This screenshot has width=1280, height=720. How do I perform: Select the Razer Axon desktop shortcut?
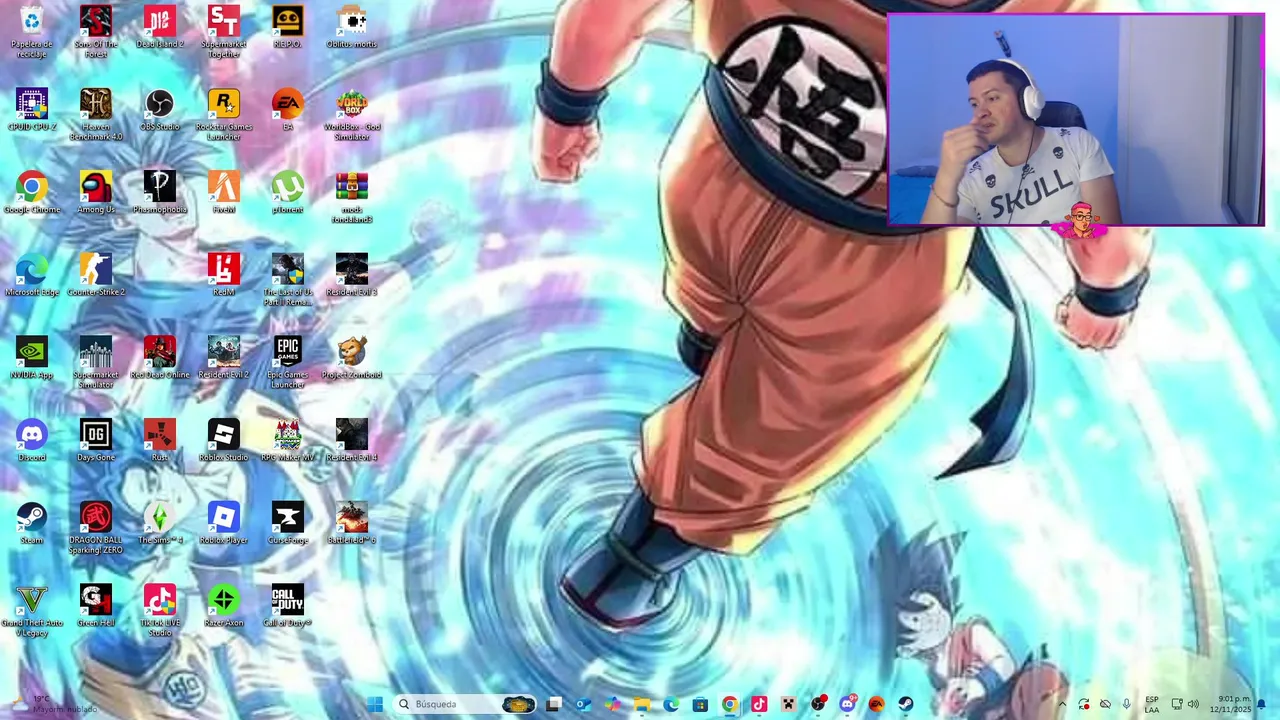click(x=224, y=606)
